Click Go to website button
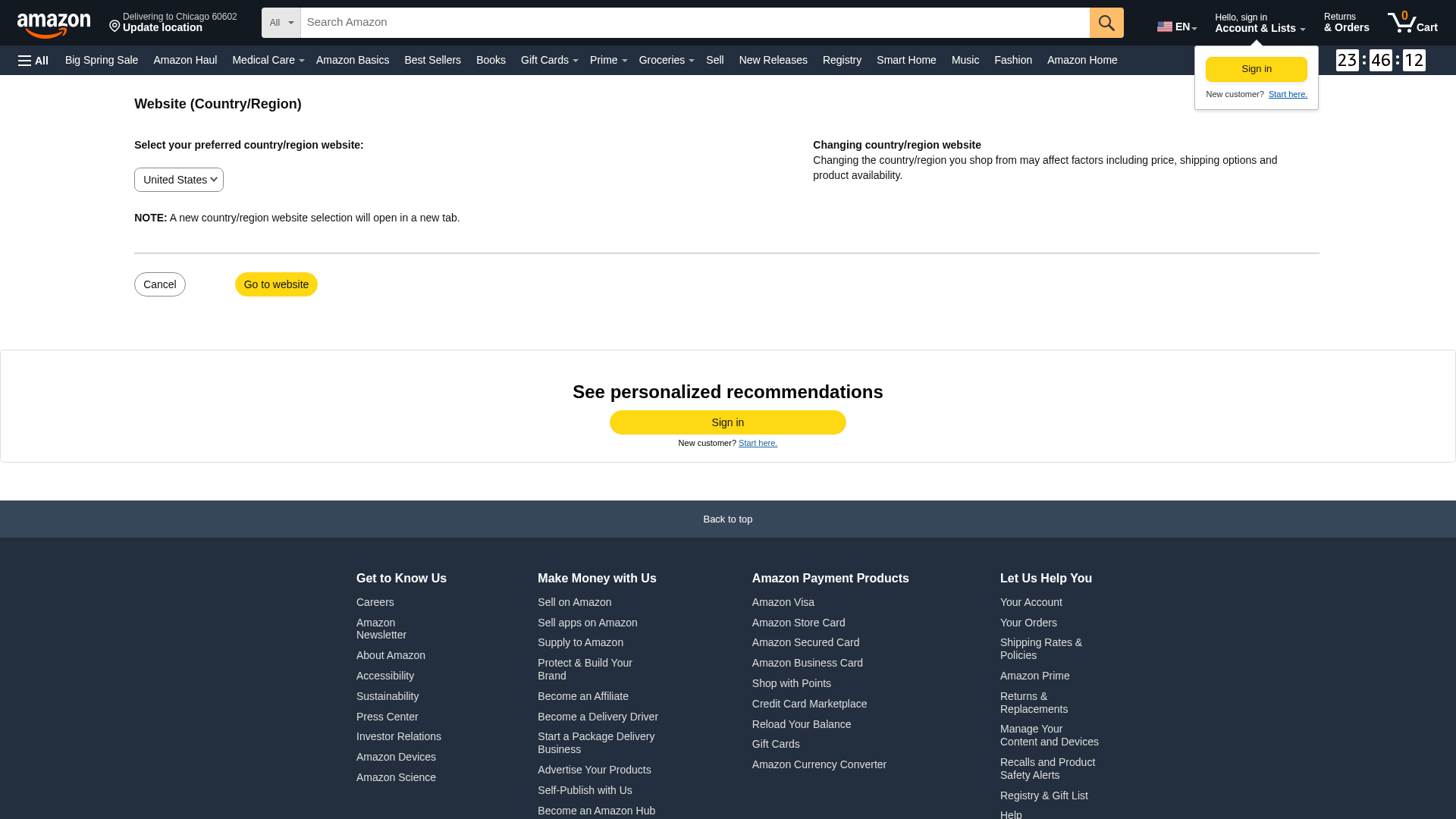 pos(276,284)
